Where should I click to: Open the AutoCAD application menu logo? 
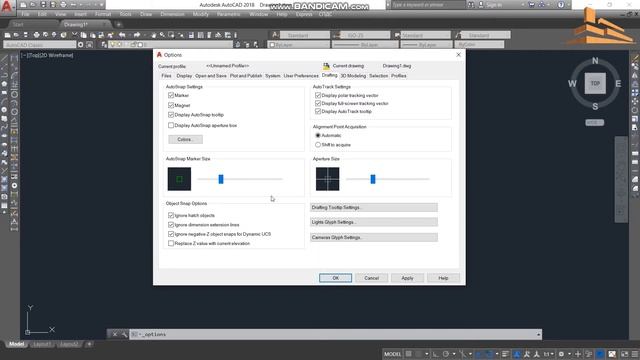(x=7, y=7)
